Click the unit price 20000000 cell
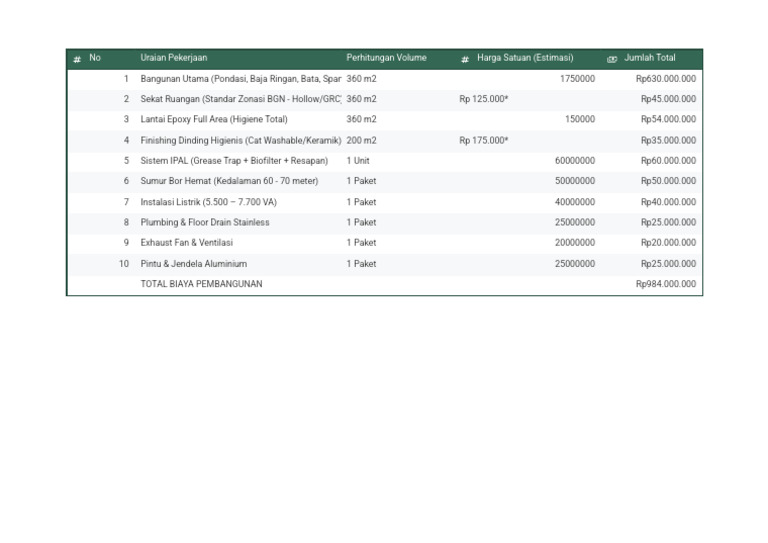 point(575,243)
